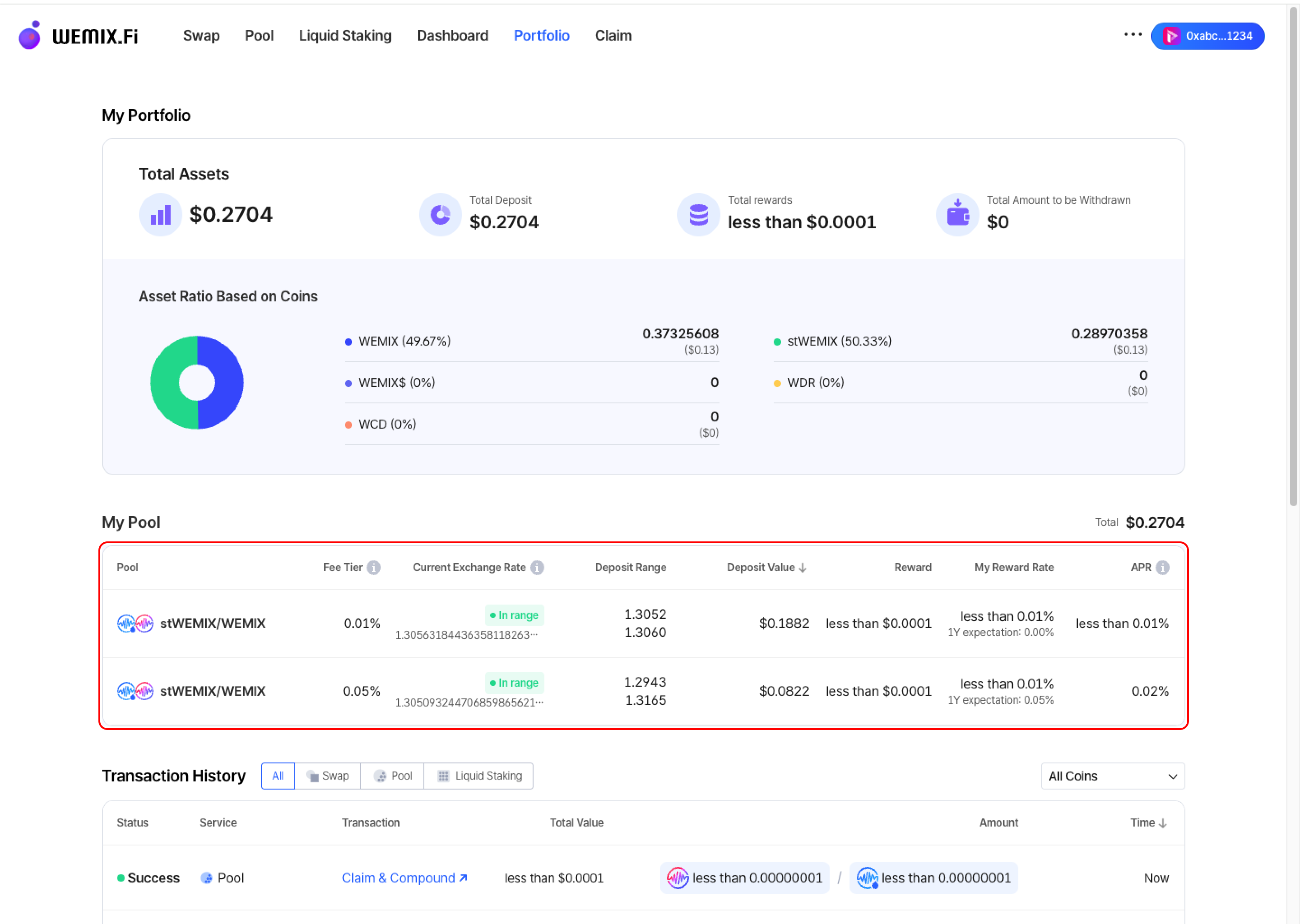Sort pools by Deposit Value column
The image size is (1300, 924).
coord(766,567)
